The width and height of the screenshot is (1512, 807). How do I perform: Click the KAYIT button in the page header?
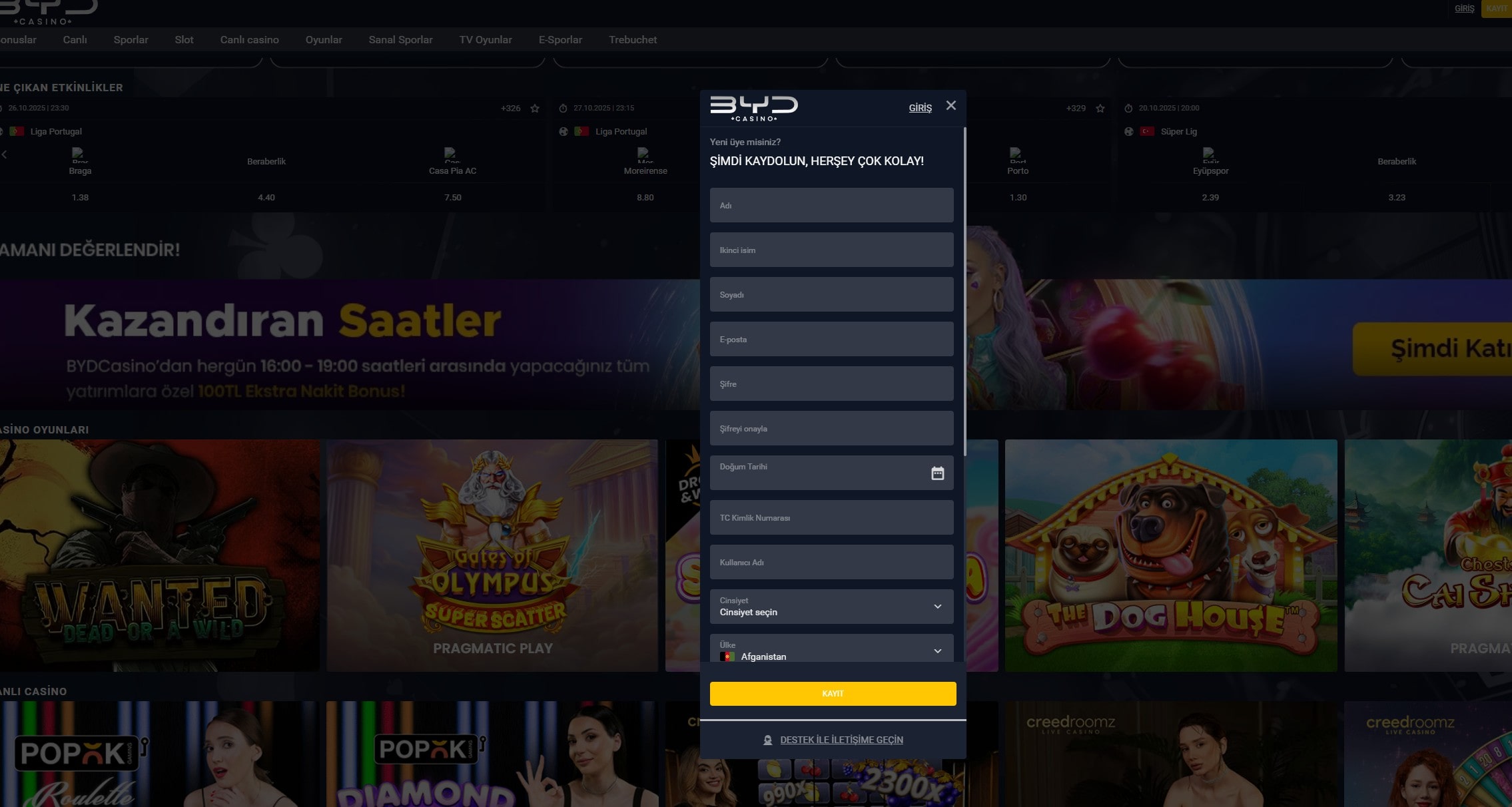tap(1497, 9)
